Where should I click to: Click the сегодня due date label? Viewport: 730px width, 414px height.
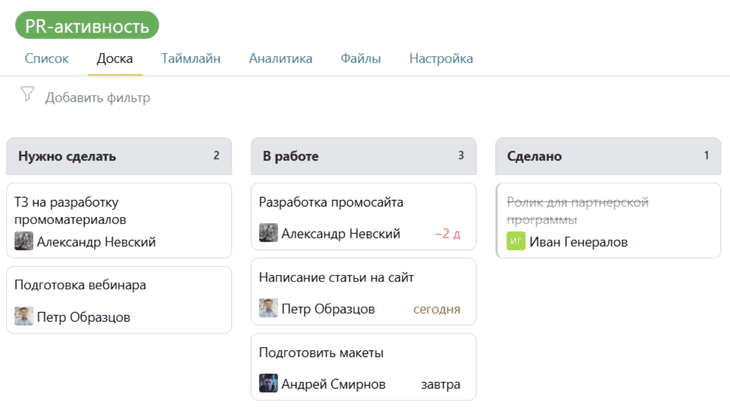pos(437,309)
